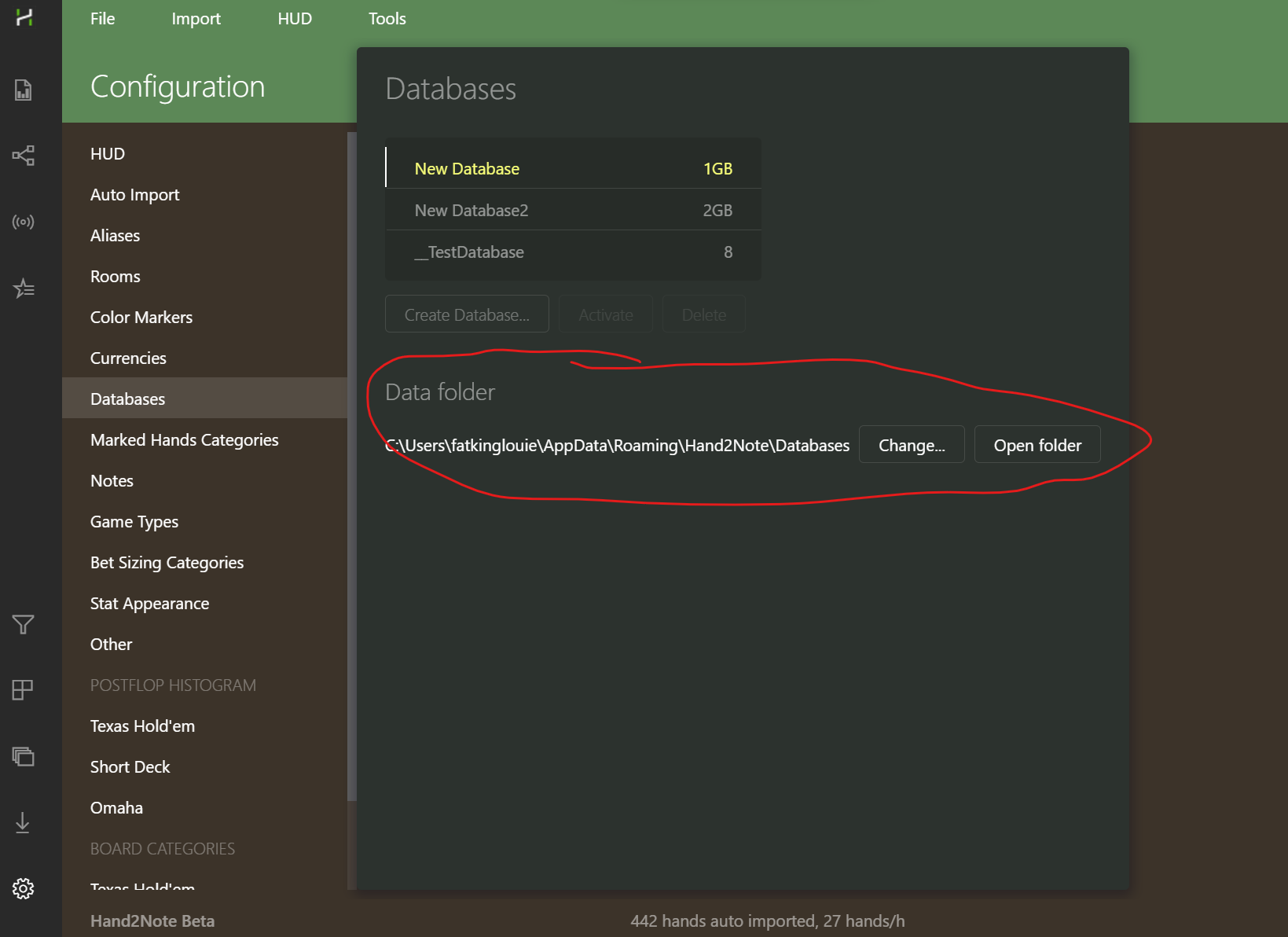This screenshot has width=1288, height=937.
Task: Go to Currencies settings
Action: [204, 358]
